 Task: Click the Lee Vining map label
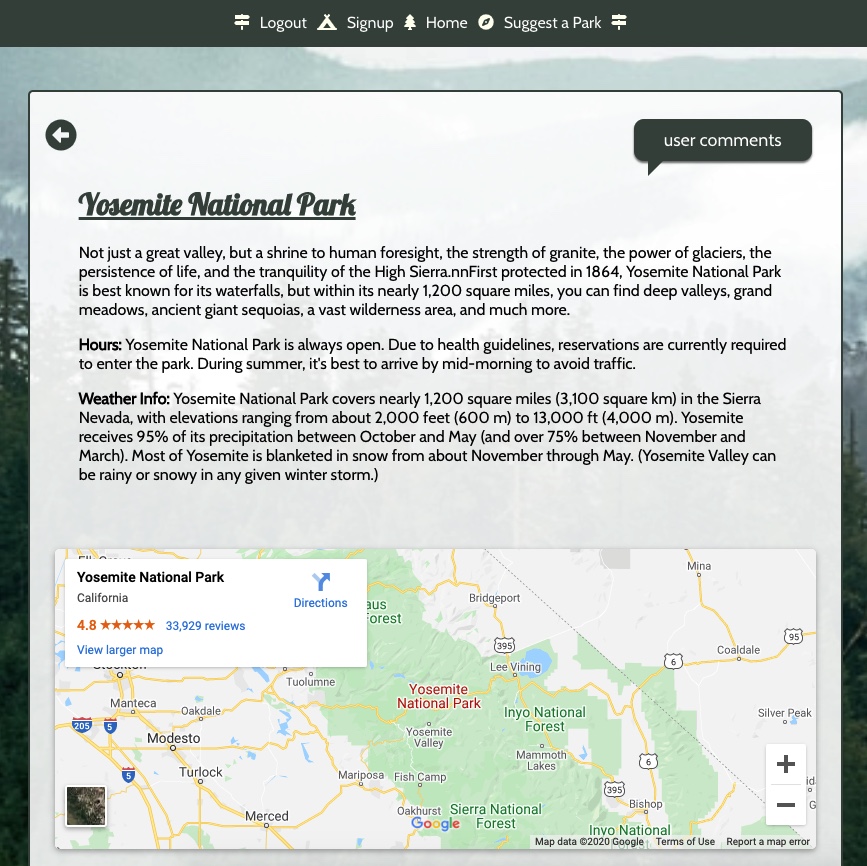(x=515, y=667)
